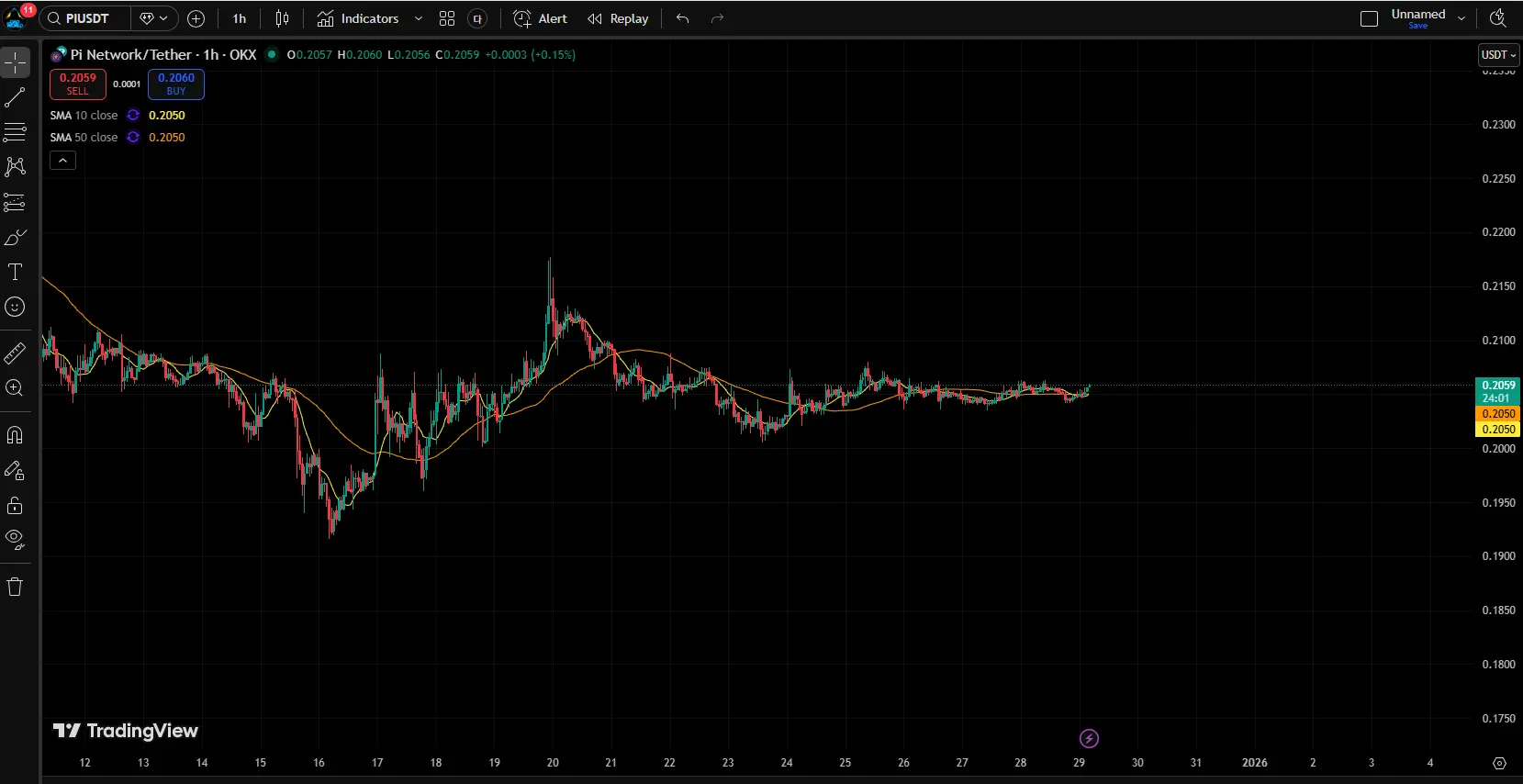The width and height of the screenshot is (1523, 784).
Task: Select the SMA 50 close indicator legend
Action: (84, 137)
